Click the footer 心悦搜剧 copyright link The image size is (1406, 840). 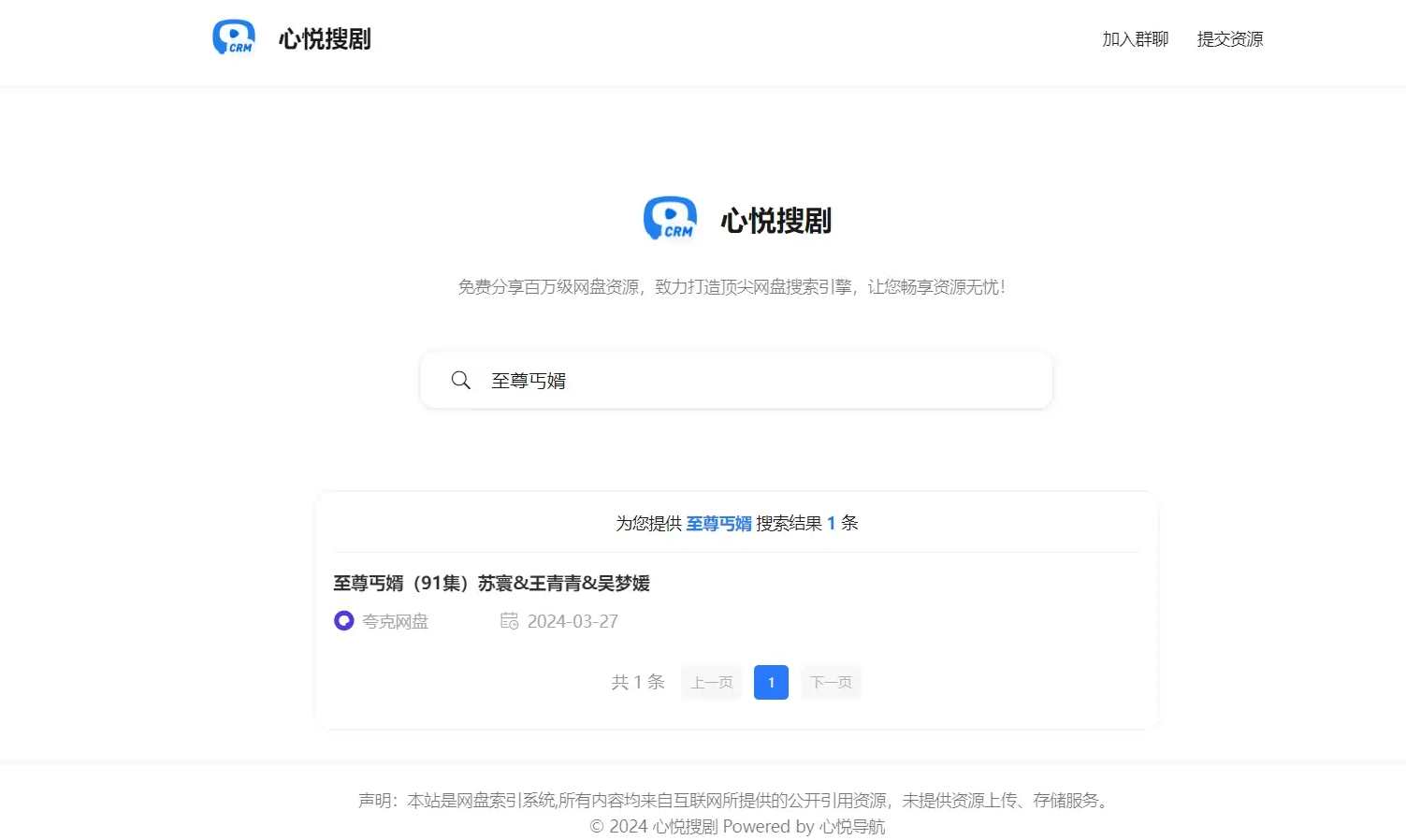685,827
